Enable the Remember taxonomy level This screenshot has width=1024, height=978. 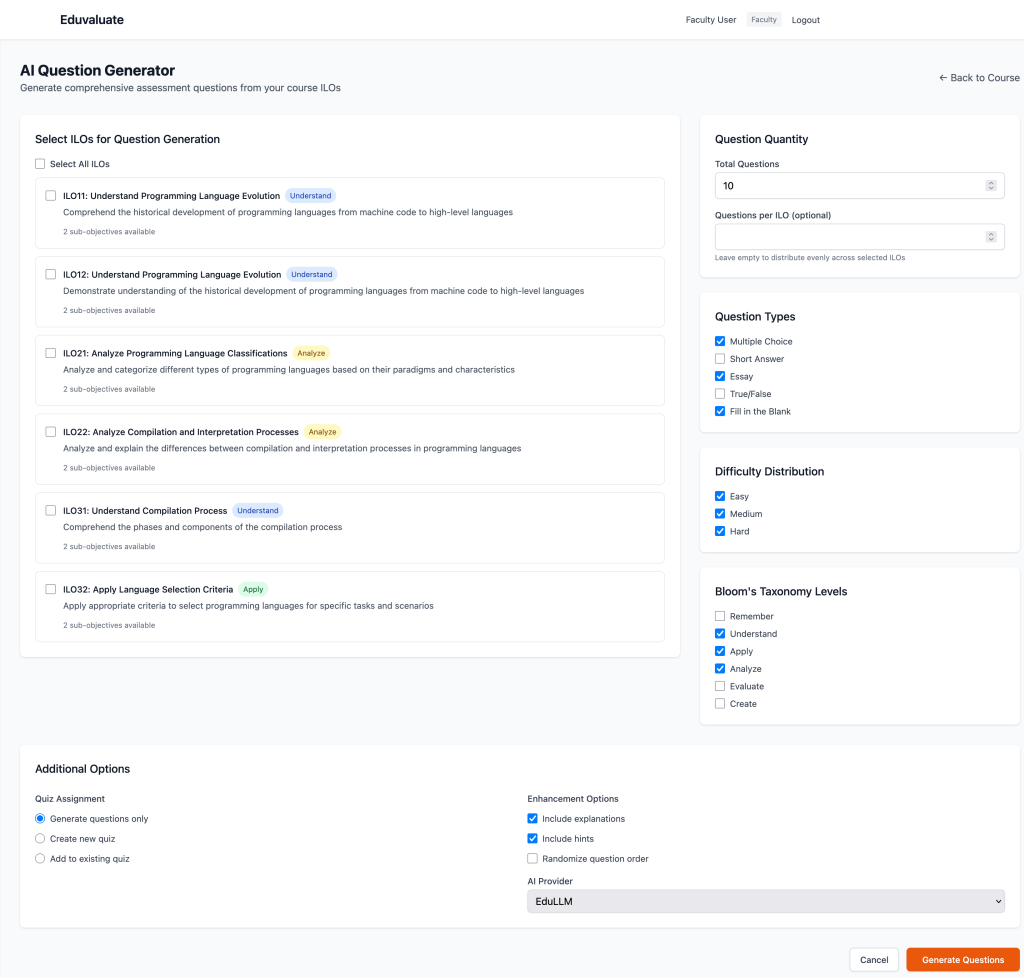720,616
